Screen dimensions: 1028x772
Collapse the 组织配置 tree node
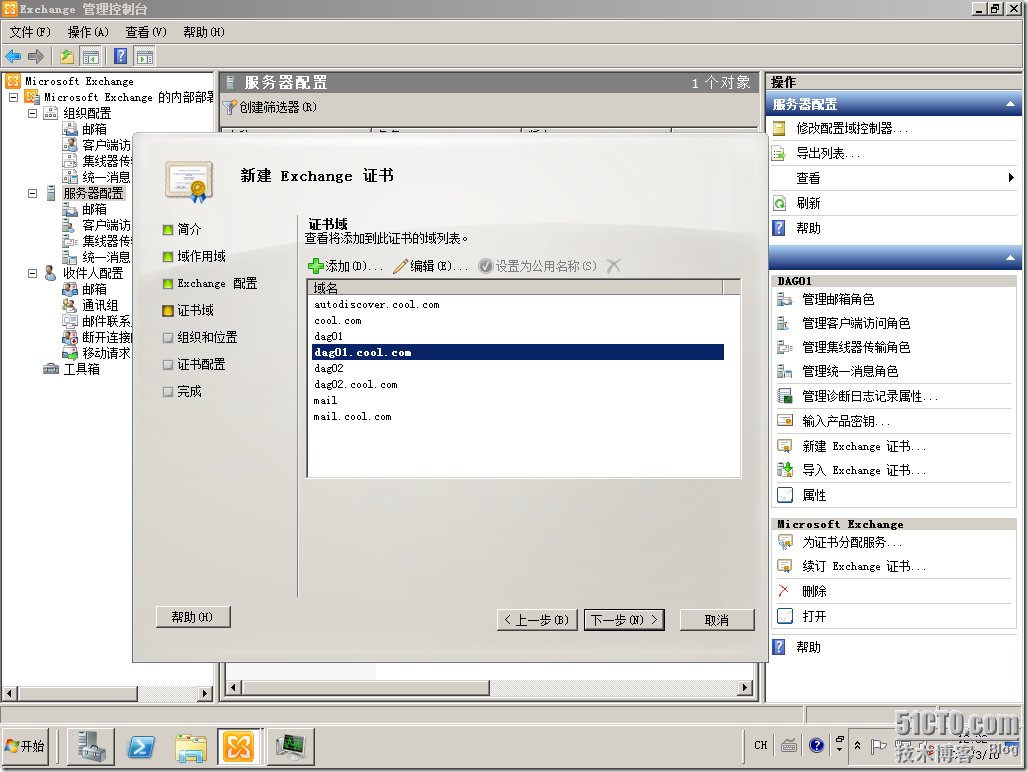tap(32, 113)
